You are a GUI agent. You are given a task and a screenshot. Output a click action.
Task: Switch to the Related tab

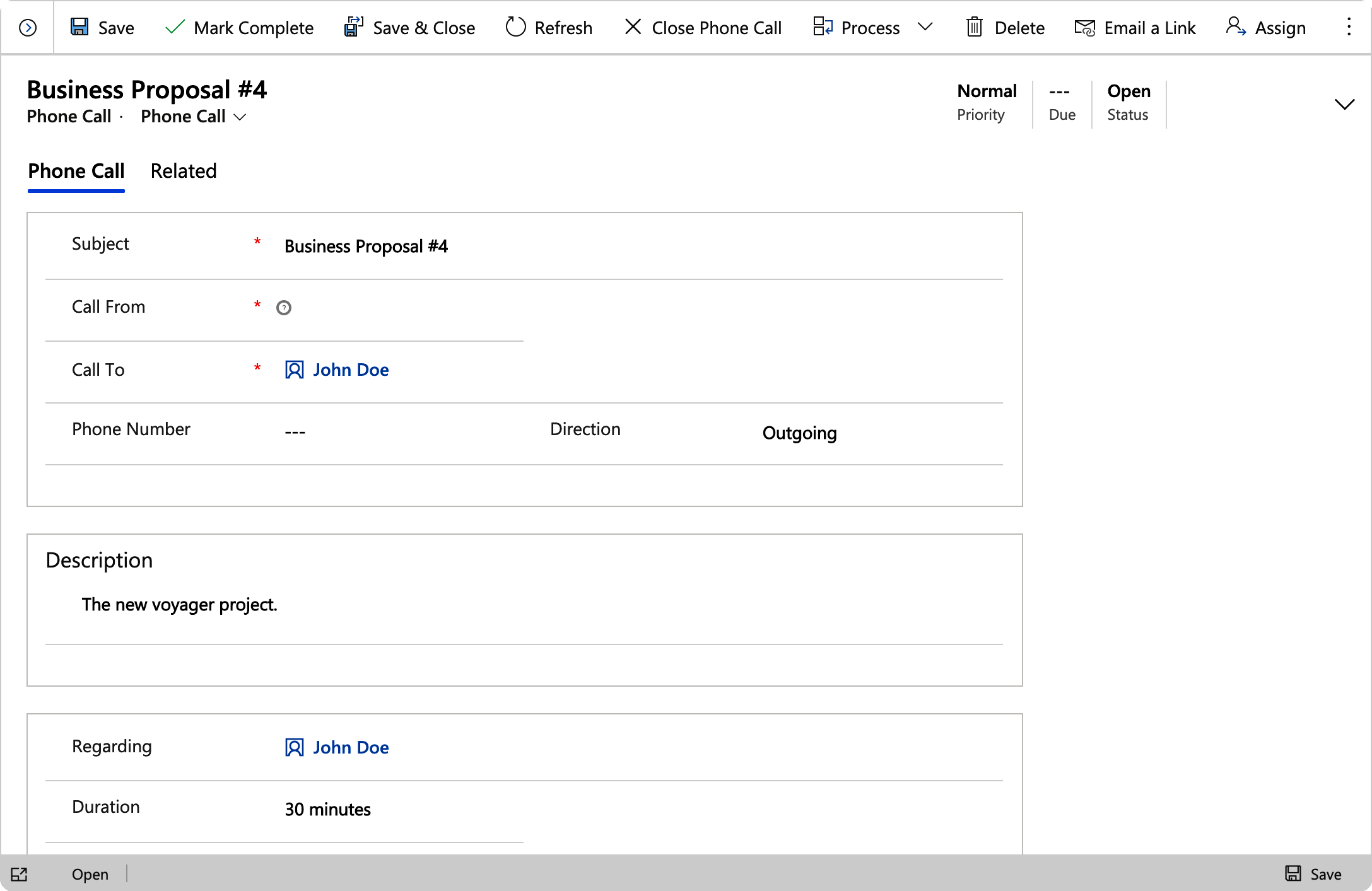(184, 171)
